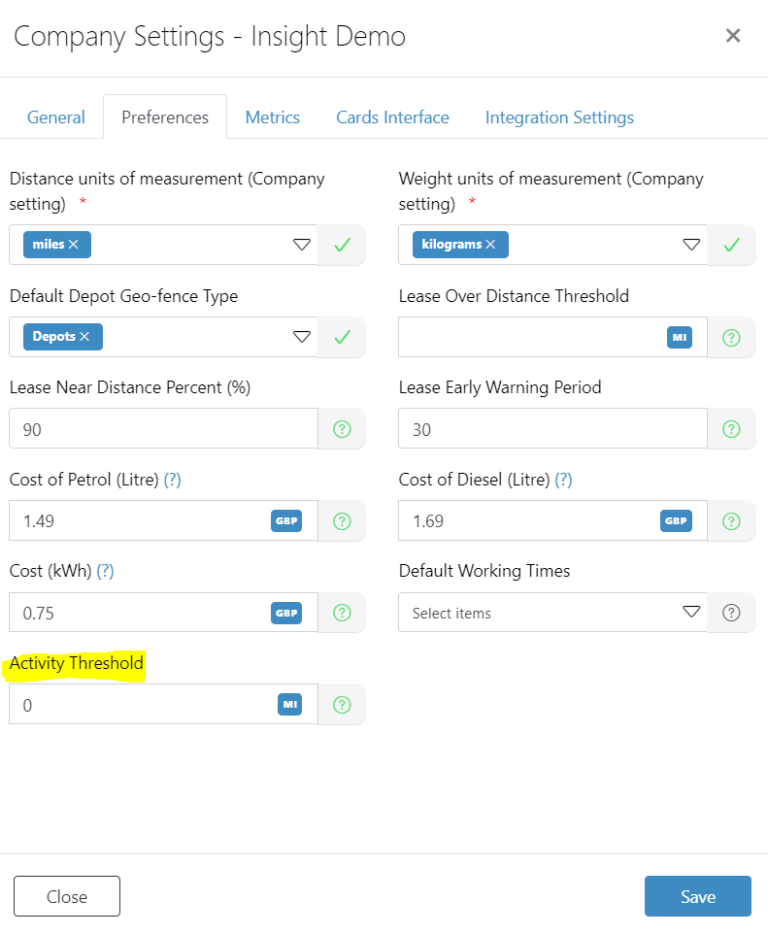Click the help icon for Lease Over Distance Threshold
Image resolution: width=768 pixels, height=934 pixels.
coord(731,337)
